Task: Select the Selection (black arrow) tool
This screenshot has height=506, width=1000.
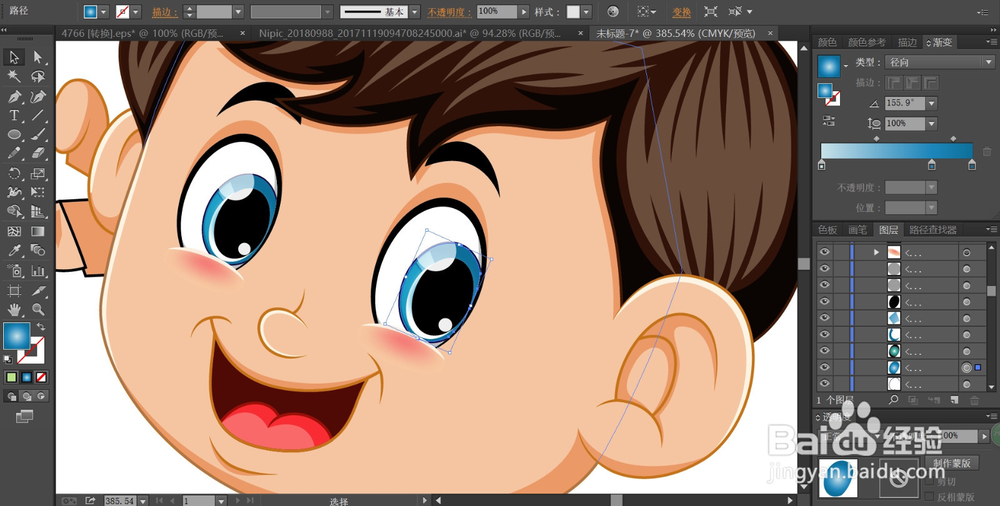Action: [x=14, y=57]
